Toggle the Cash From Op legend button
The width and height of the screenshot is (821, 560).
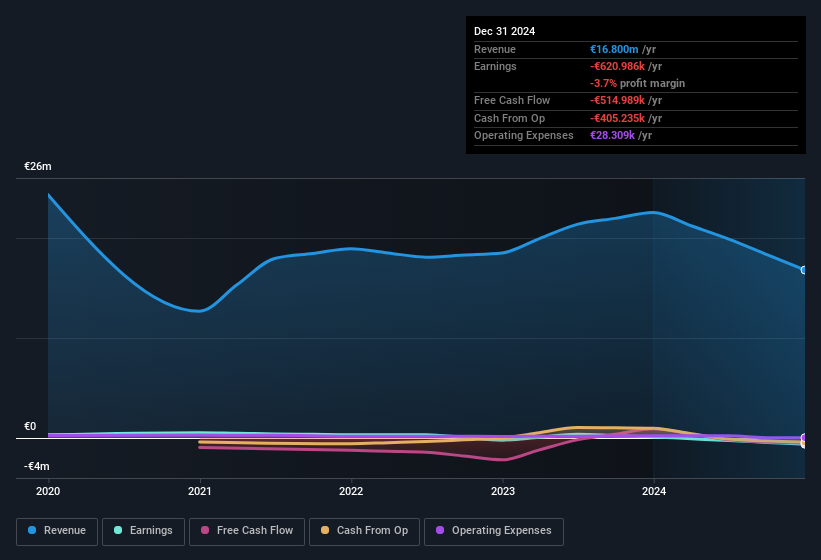(364, 532)
